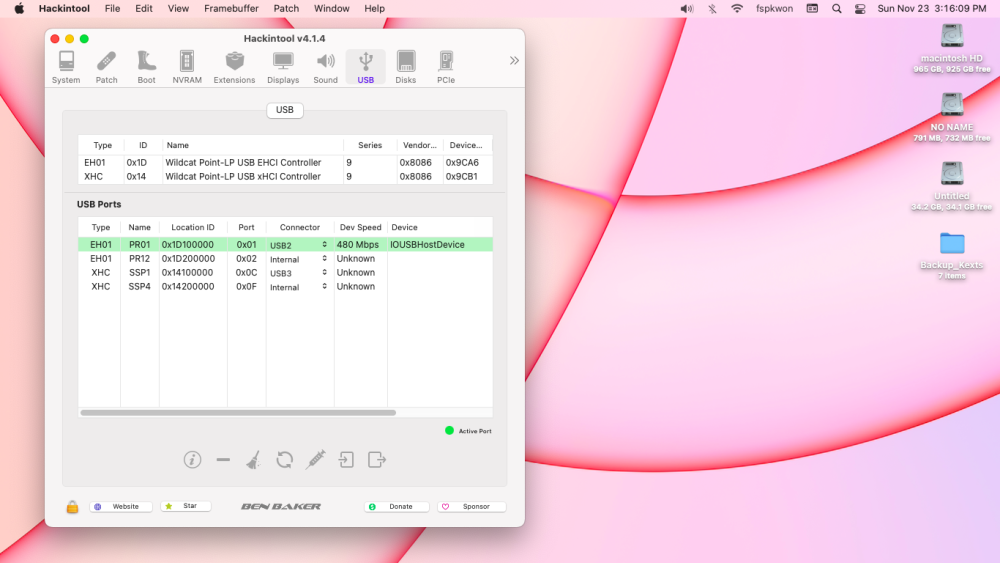The height and width of the screenshot is (563, 1000).
Task: Click the menu bar date and time
Action: tap(932, 8)
